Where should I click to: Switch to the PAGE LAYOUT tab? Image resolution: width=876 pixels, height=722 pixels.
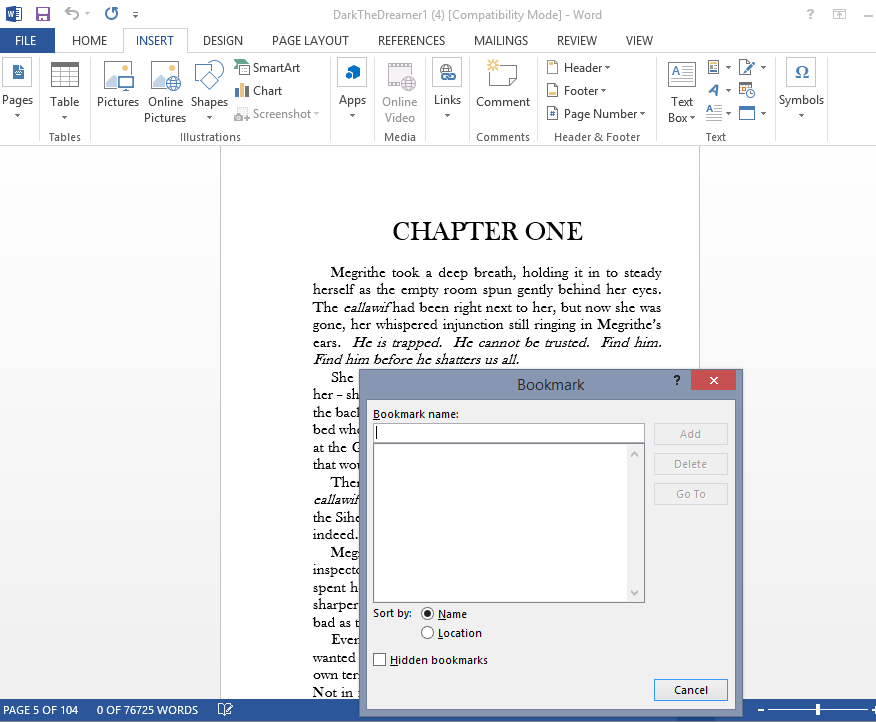pyautogui.click(x=310, y=41)
